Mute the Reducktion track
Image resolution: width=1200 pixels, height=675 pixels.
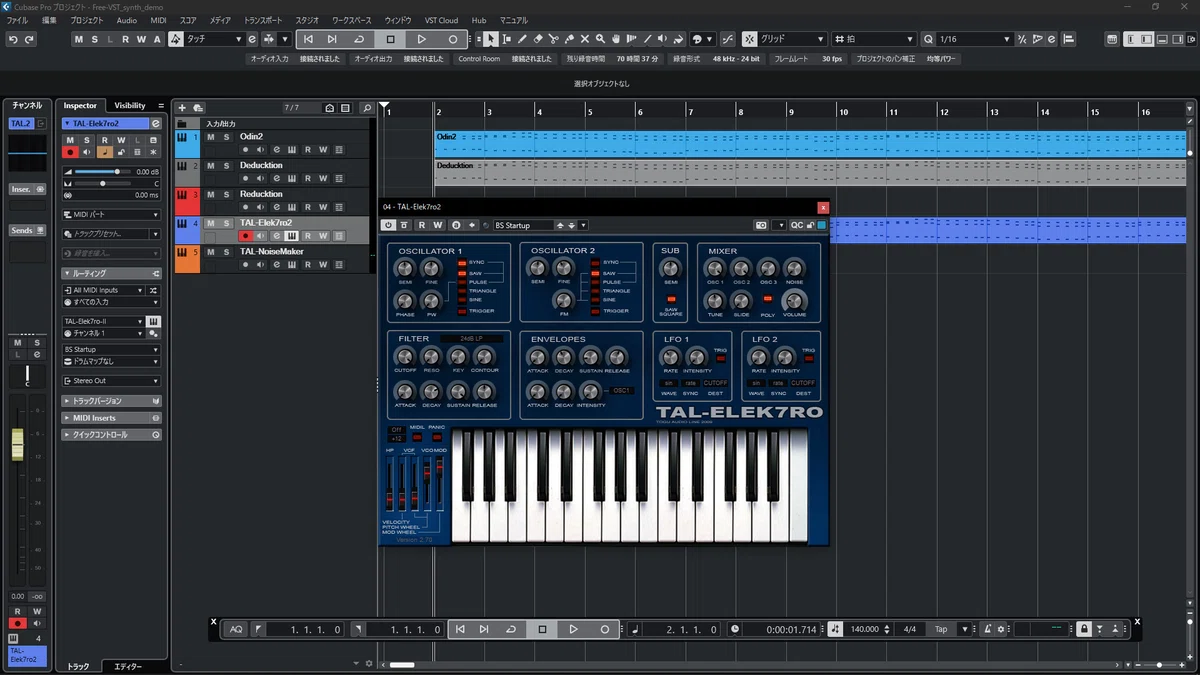(211, 194)
